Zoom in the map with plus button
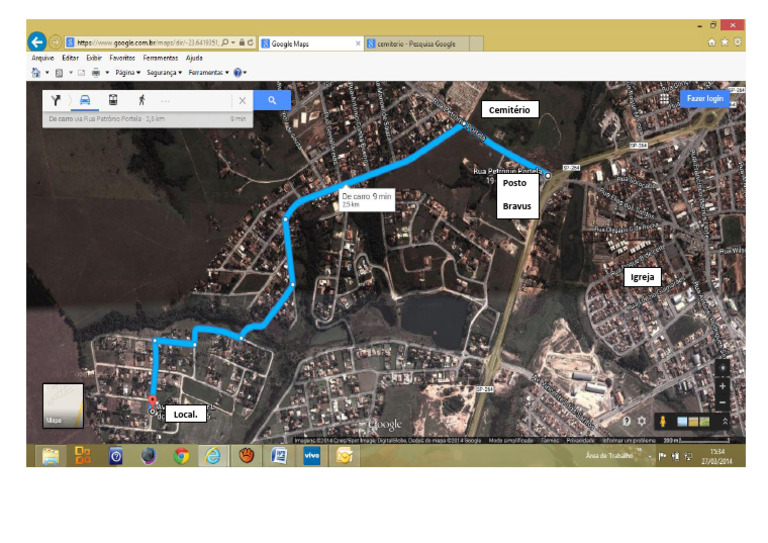The height and width of the screenshot is (543, 768). [722, 386]
